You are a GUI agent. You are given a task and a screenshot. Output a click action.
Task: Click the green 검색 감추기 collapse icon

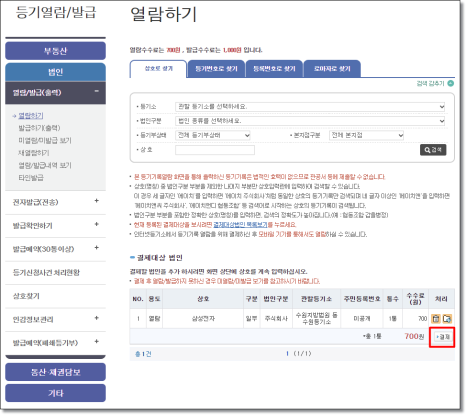(x=450, y=83)
